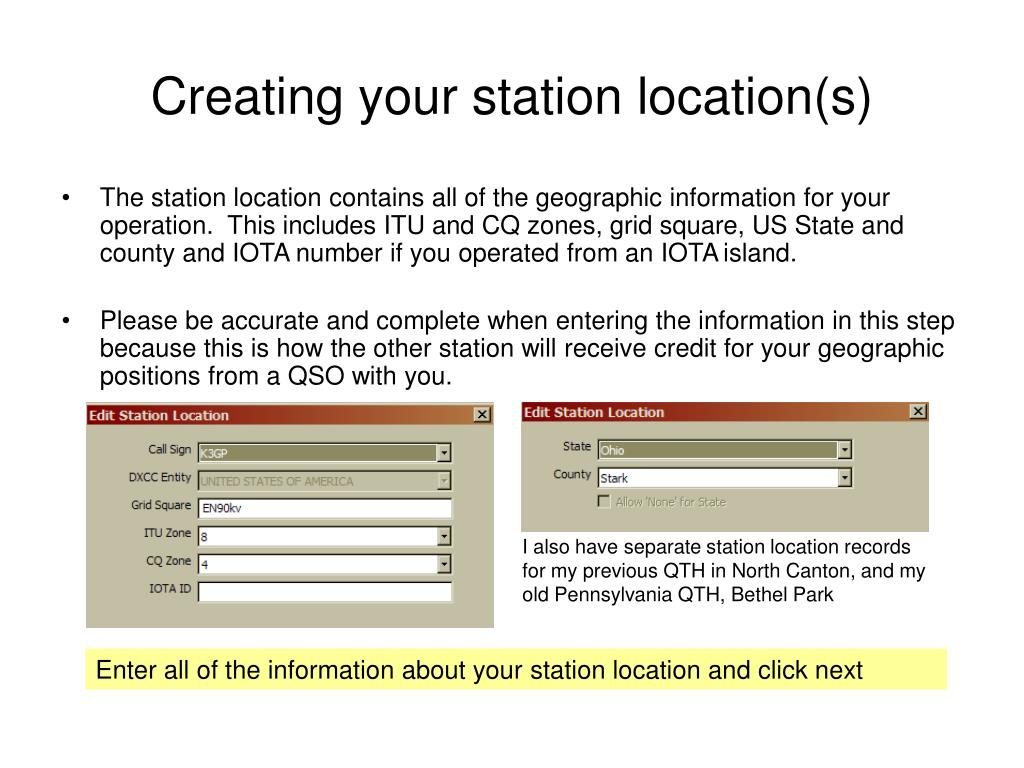Click the ITU Zone label
This screenshot has height=768, width=1024.
(x=167, y=533)
